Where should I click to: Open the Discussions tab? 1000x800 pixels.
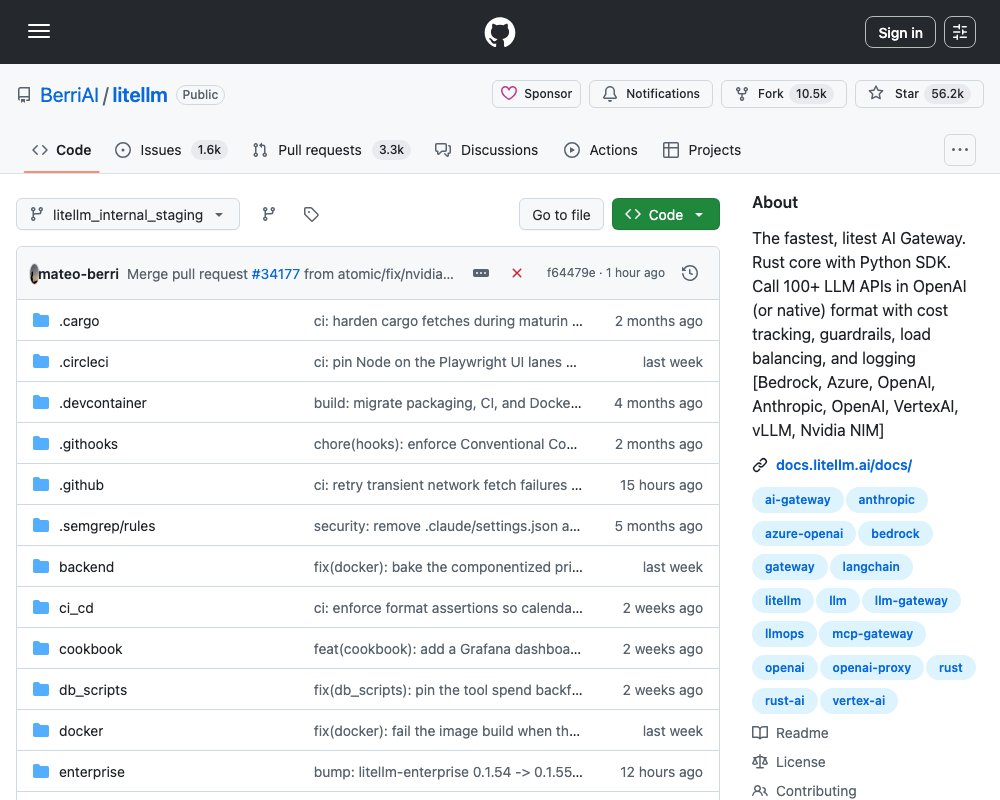[x=486, y=150]
